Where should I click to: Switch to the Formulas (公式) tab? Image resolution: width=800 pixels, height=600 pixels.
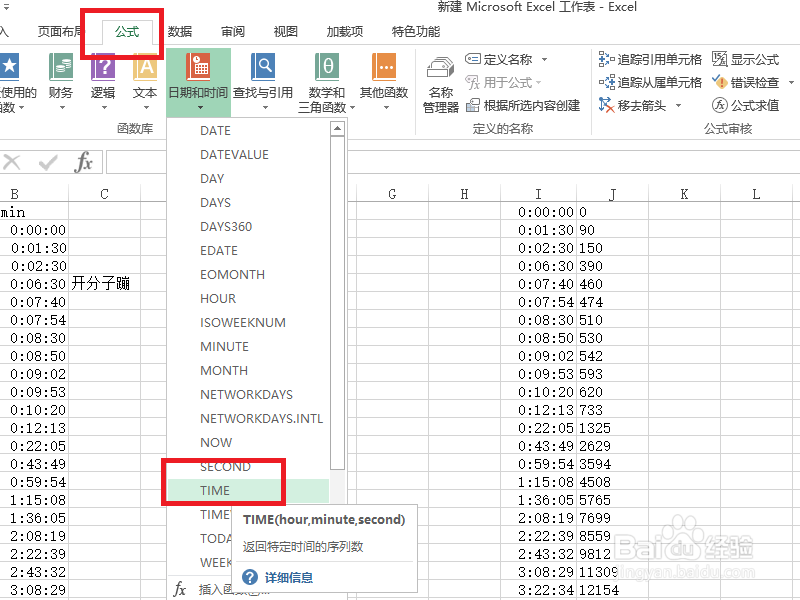point(127,32)
